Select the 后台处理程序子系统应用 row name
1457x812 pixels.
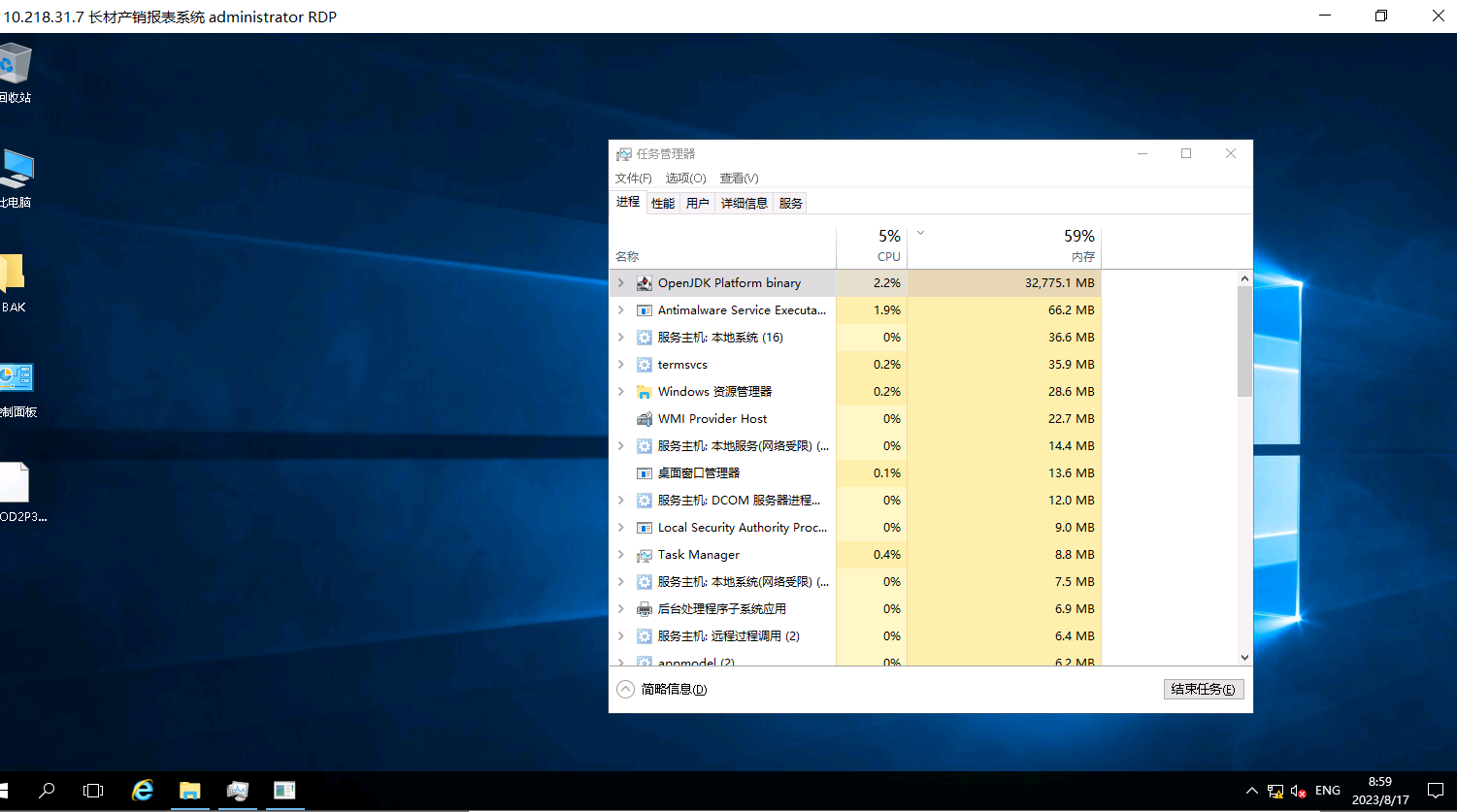[x=722, y=609]
